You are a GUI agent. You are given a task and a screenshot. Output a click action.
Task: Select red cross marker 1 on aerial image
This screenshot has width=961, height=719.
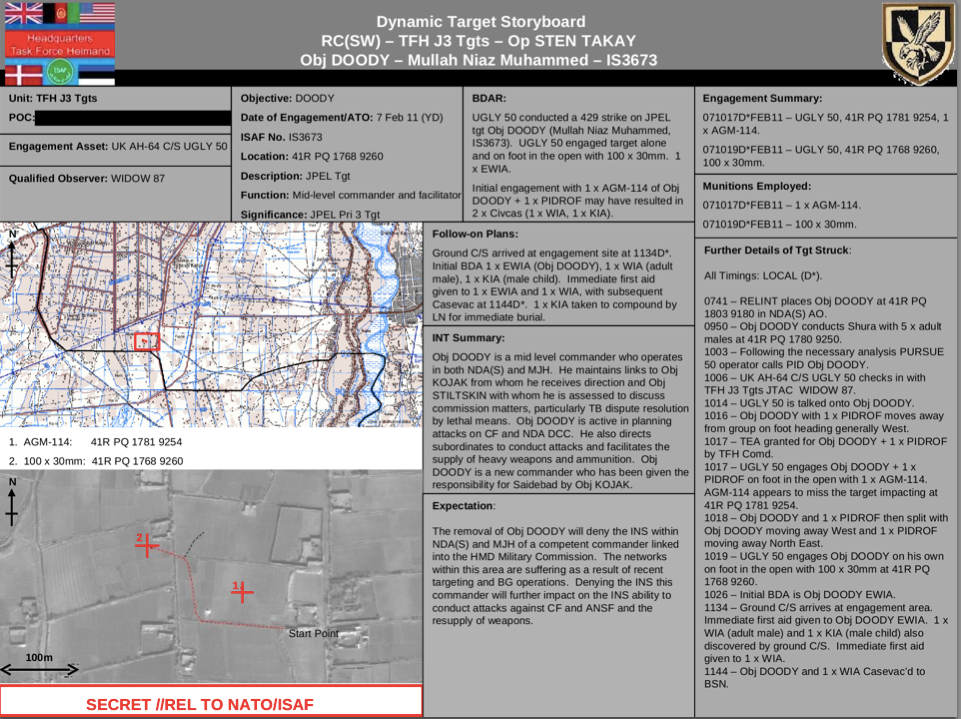pos(242,591)
